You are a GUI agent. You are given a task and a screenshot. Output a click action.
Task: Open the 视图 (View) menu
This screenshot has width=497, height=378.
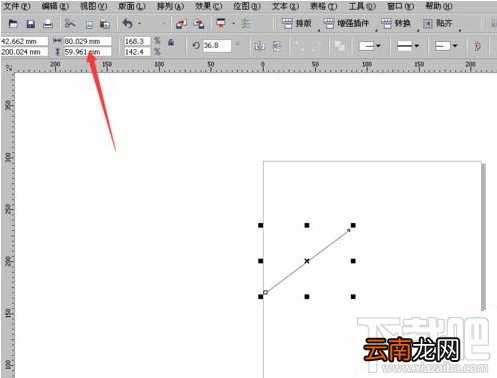tap(94, 6)
